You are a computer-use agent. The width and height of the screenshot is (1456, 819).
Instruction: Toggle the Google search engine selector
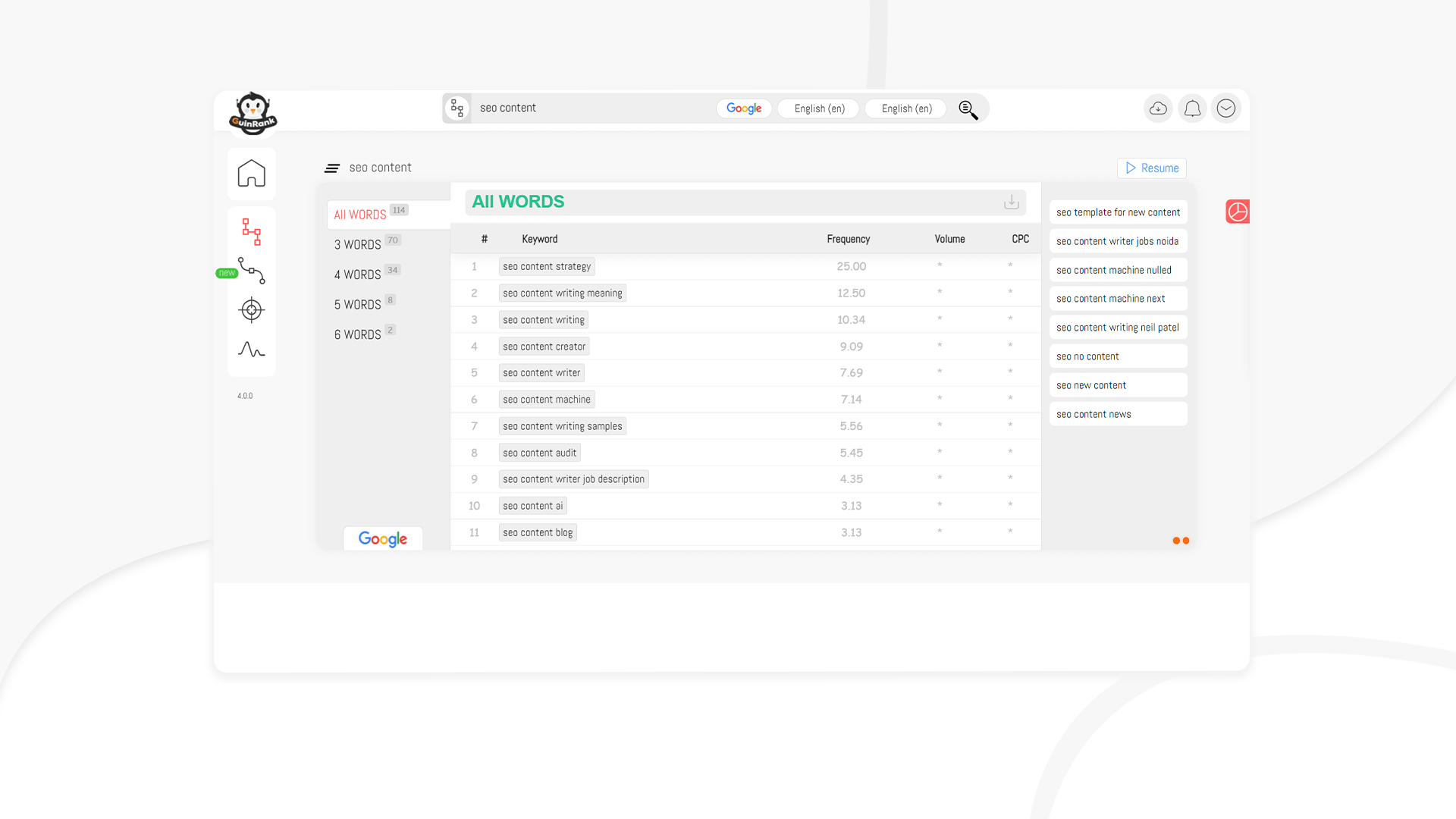[745, 108]
